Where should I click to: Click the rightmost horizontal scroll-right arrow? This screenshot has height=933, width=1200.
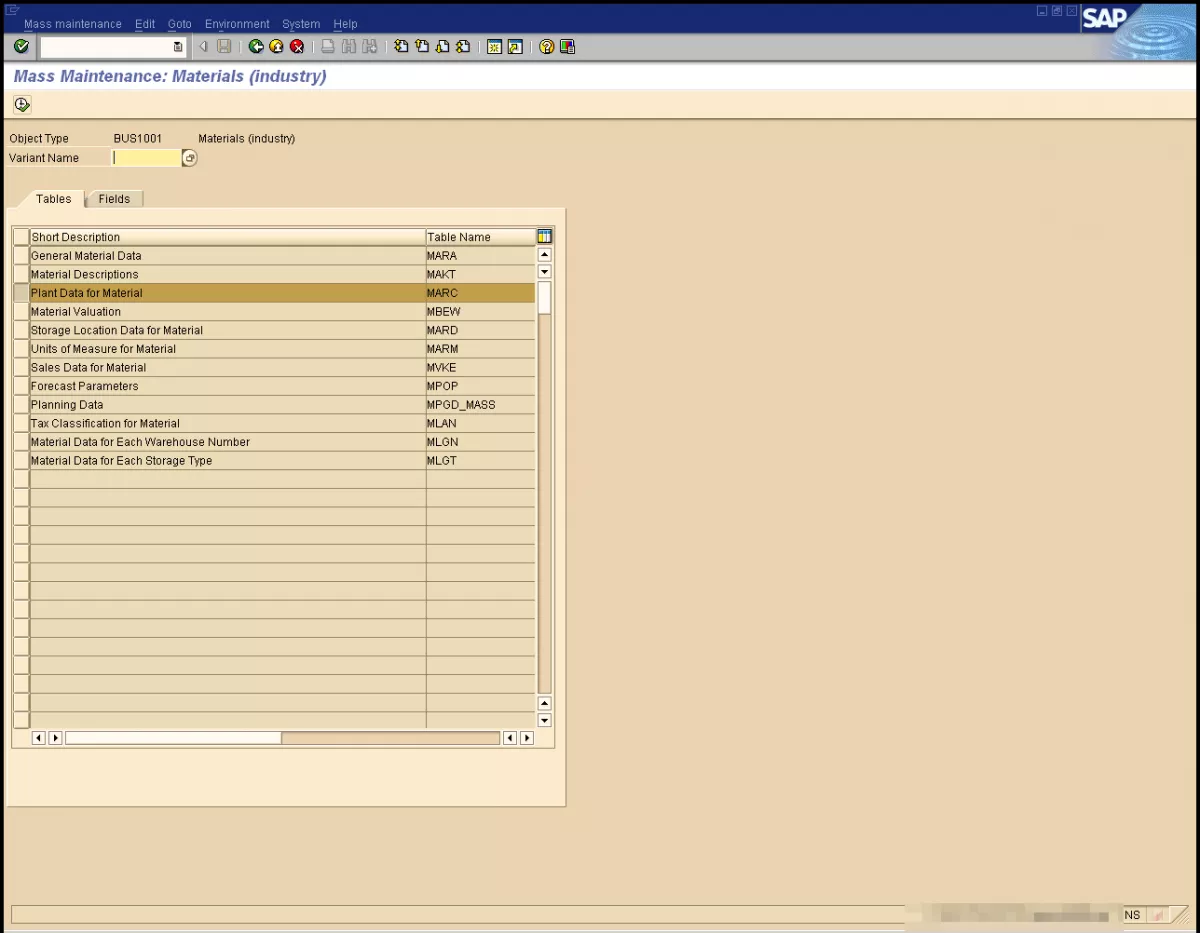pyautogui.click(x=526, y=738)
